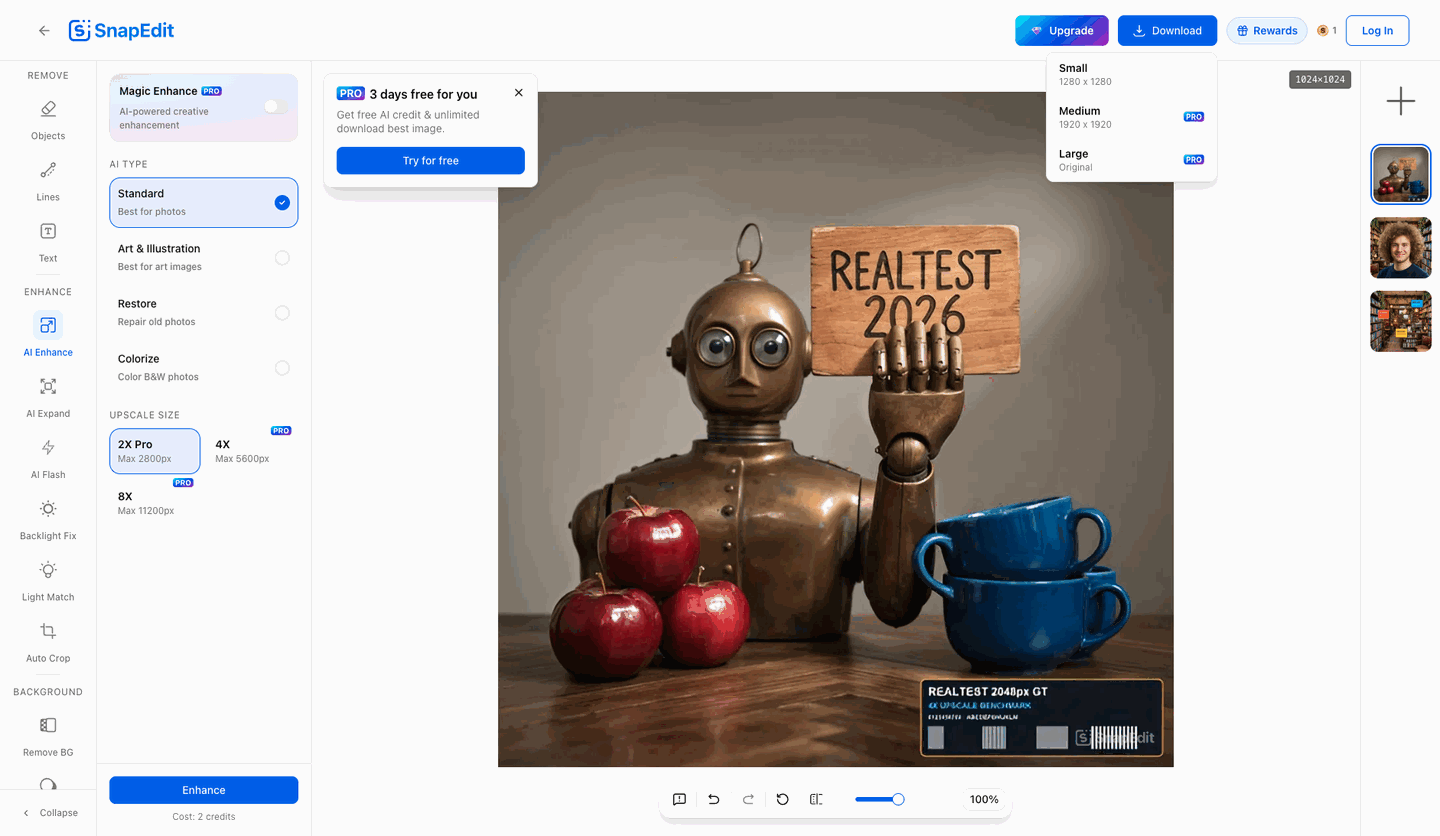Open the Text removal tool
Viewport: 1440px width, 836px height.
pyautogui.click(x=48, y=242)
